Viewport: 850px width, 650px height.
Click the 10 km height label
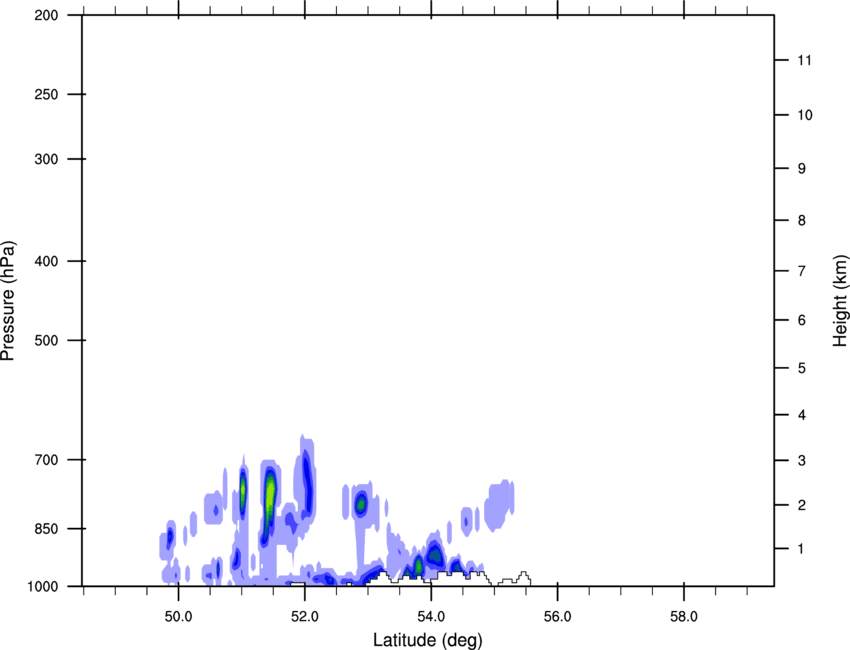click(x=804, y=115)
